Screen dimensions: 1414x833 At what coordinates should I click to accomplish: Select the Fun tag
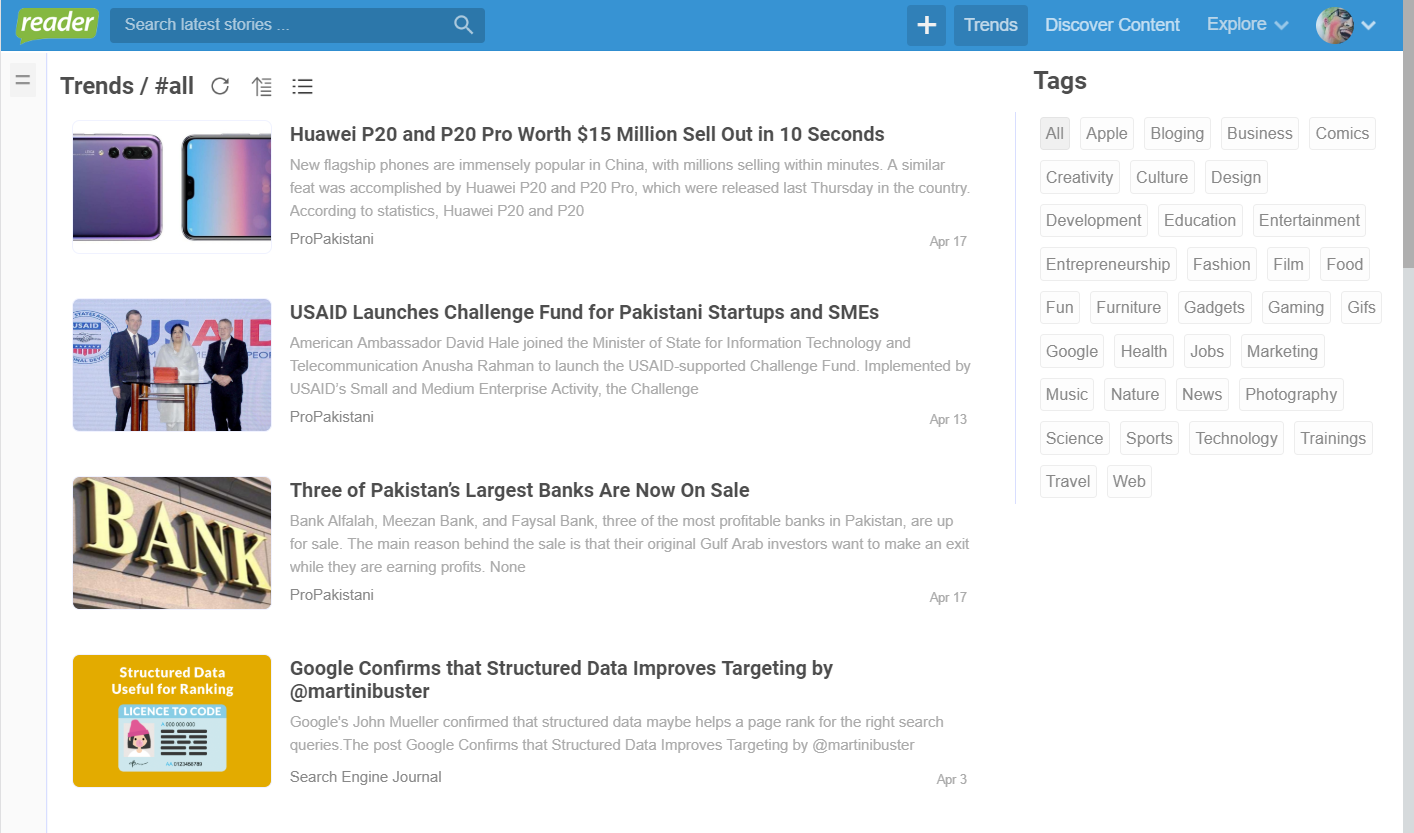pos(1059,307)
